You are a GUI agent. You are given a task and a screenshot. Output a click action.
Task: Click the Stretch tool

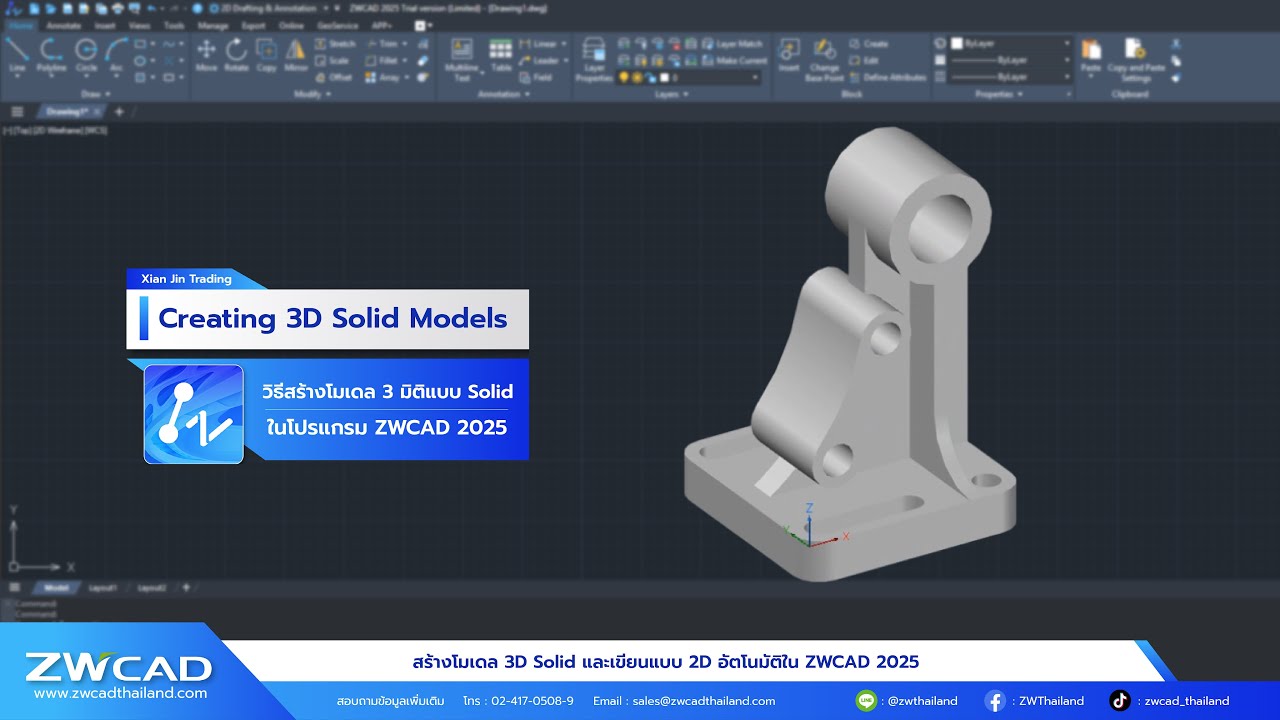click(x=335, y=44)
